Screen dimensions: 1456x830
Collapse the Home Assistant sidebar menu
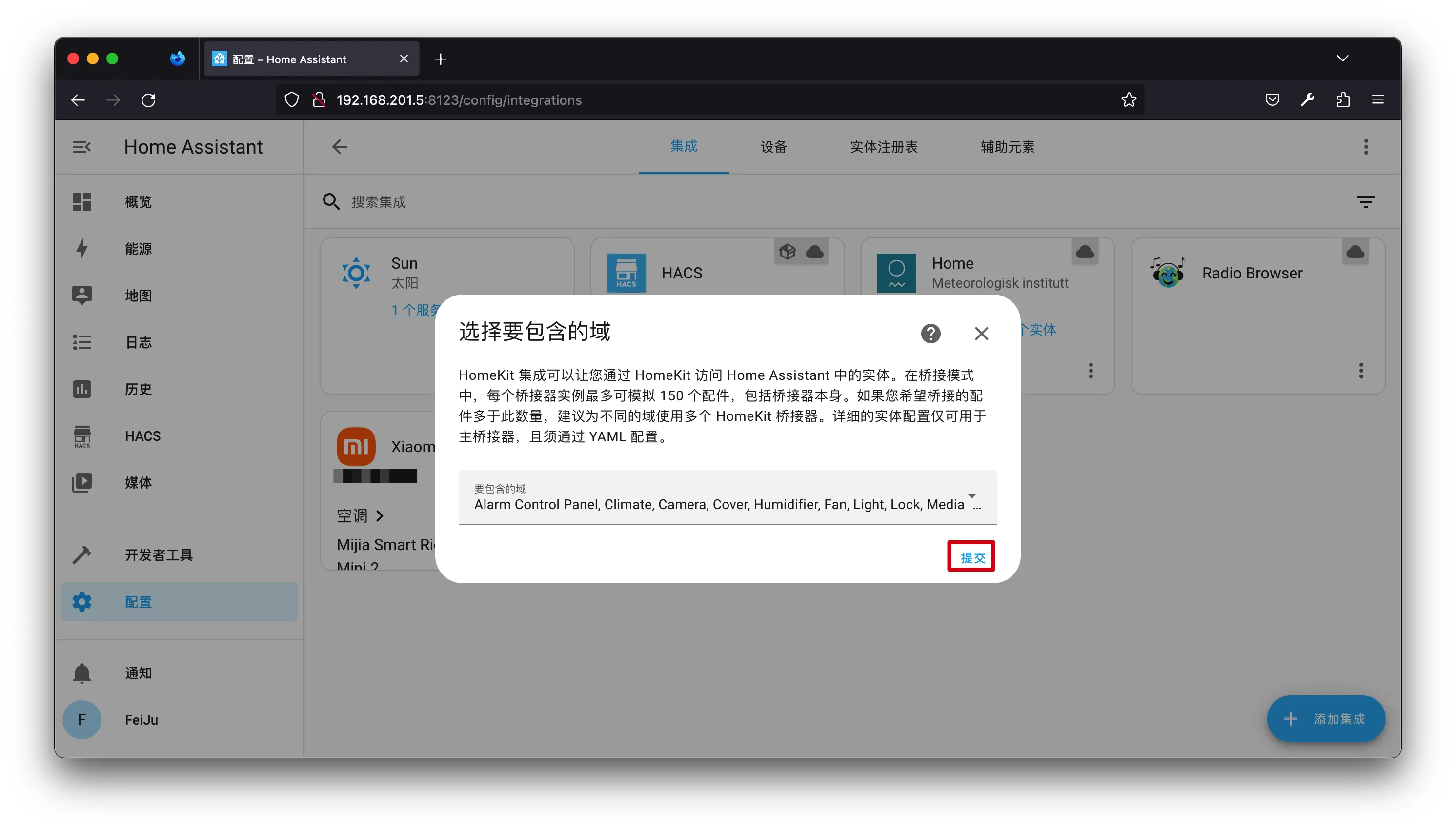pyautogui.click(x=81, y=147)
